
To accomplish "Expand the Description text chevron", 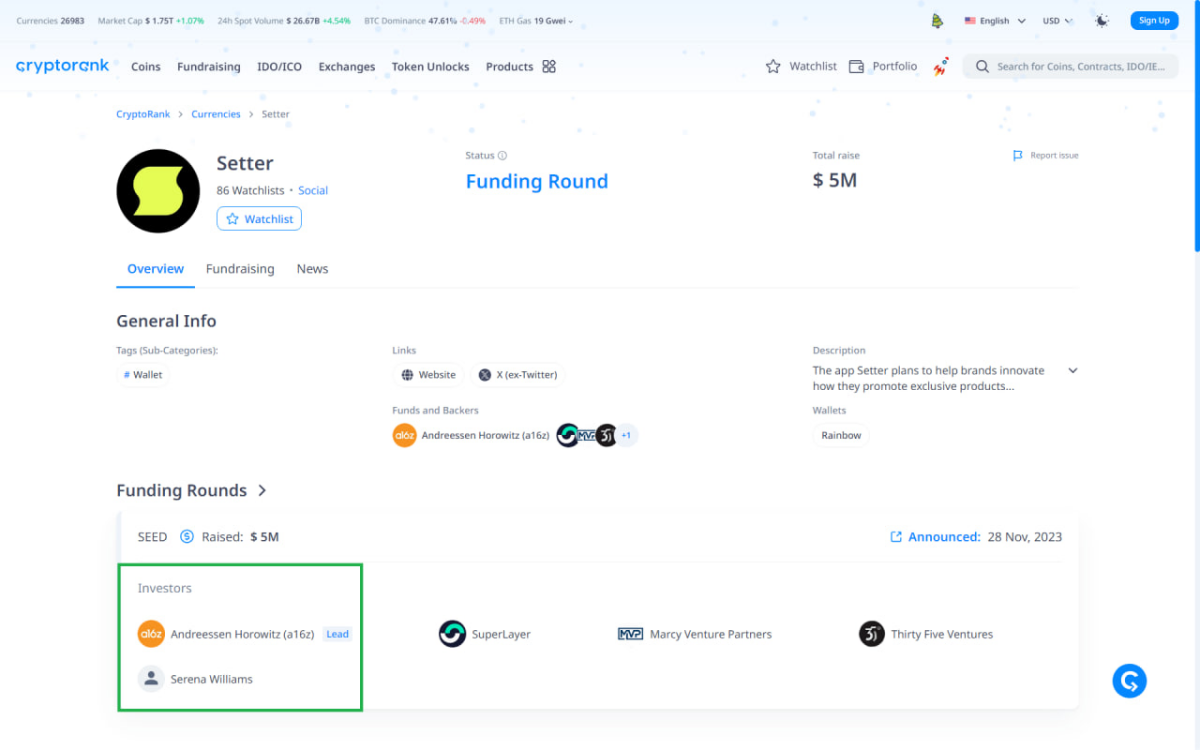I will pyautogui.click(x=1073, y=371).
